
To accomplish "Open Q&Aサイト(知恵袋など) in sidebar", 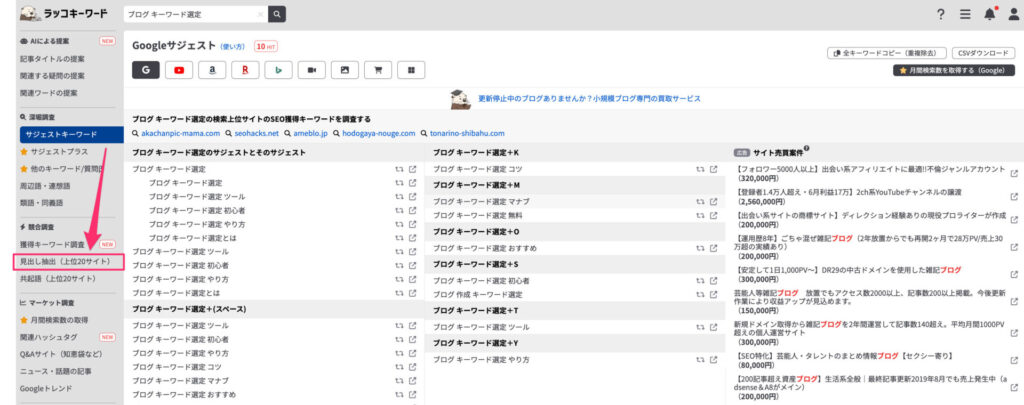I will [61, 354].
